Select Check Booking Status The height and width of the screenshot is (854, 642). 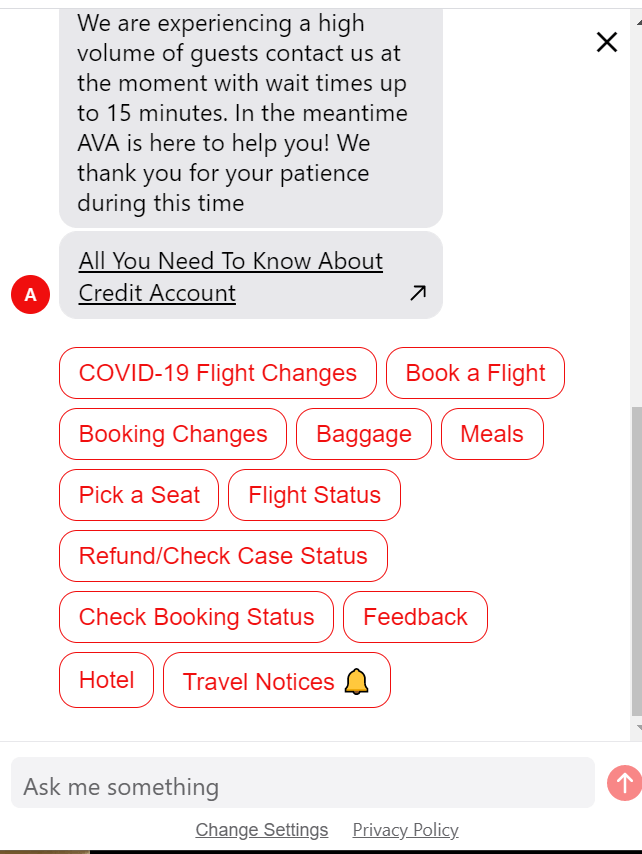click(x=196, y=617)
